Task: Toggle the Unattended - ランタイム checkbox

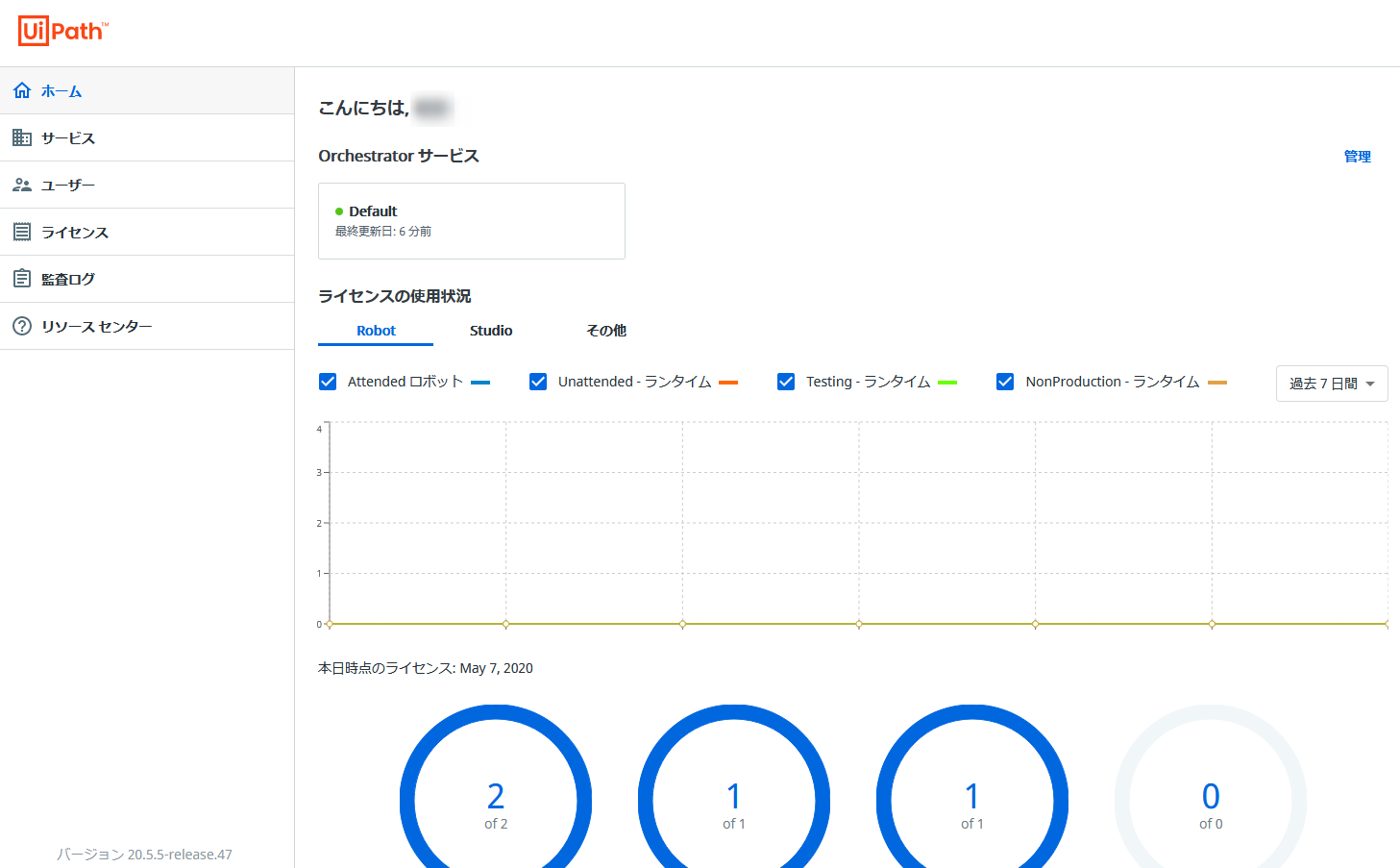Action: click(538, 382)
